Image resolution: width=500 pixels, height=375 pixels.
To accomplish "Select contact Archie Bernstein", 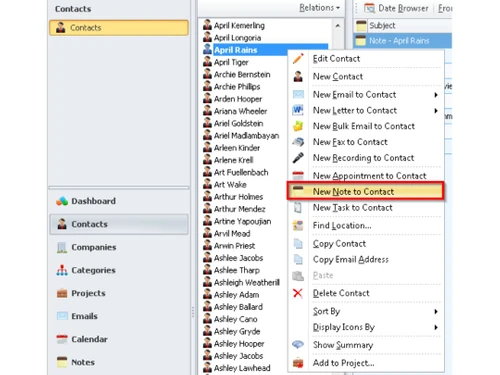I will click(x=242, y=74).
